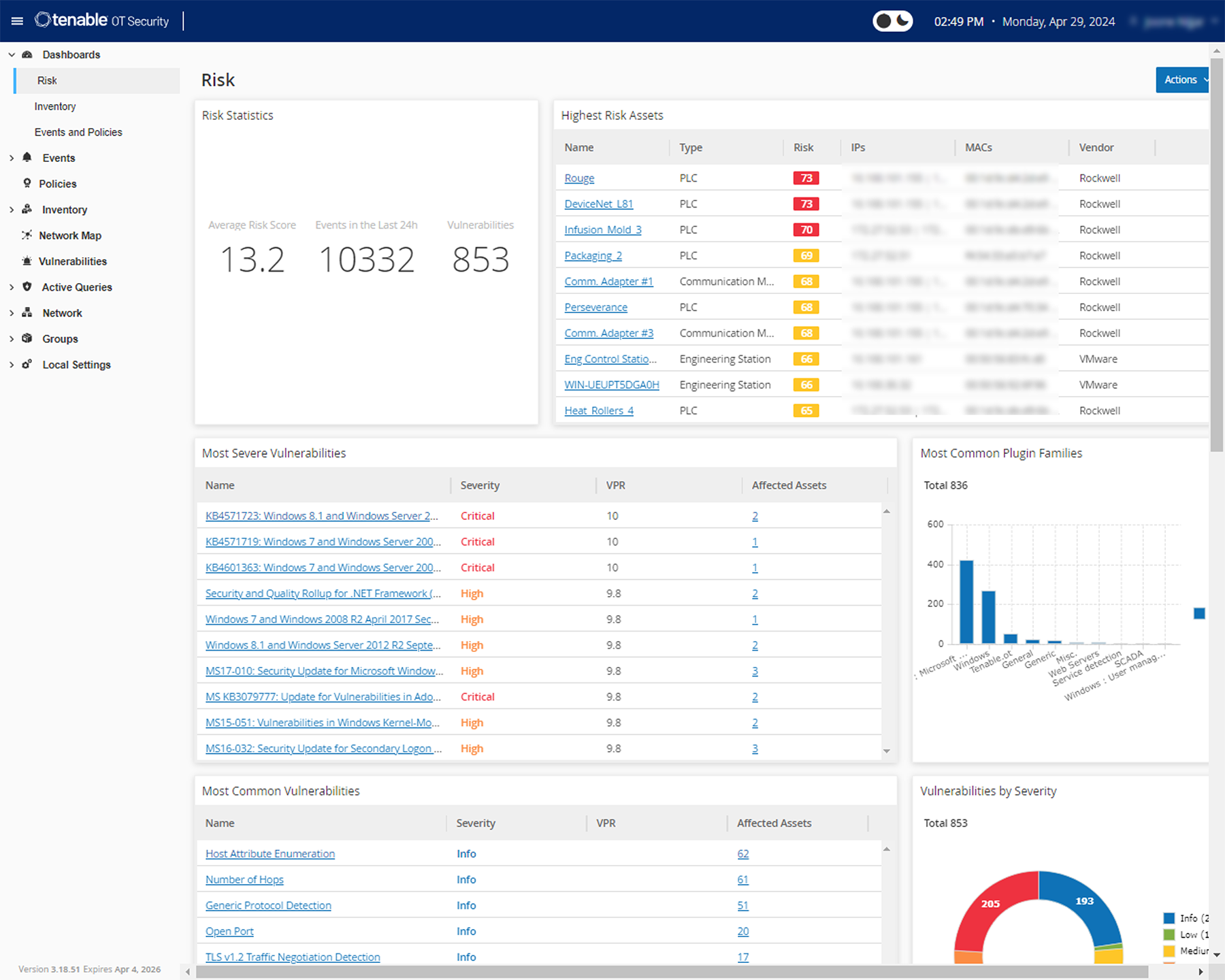Open Policies from the sidebar icon
This screenshot has width=1225, height=980.
pyautogui.click(x=27, y=183)
